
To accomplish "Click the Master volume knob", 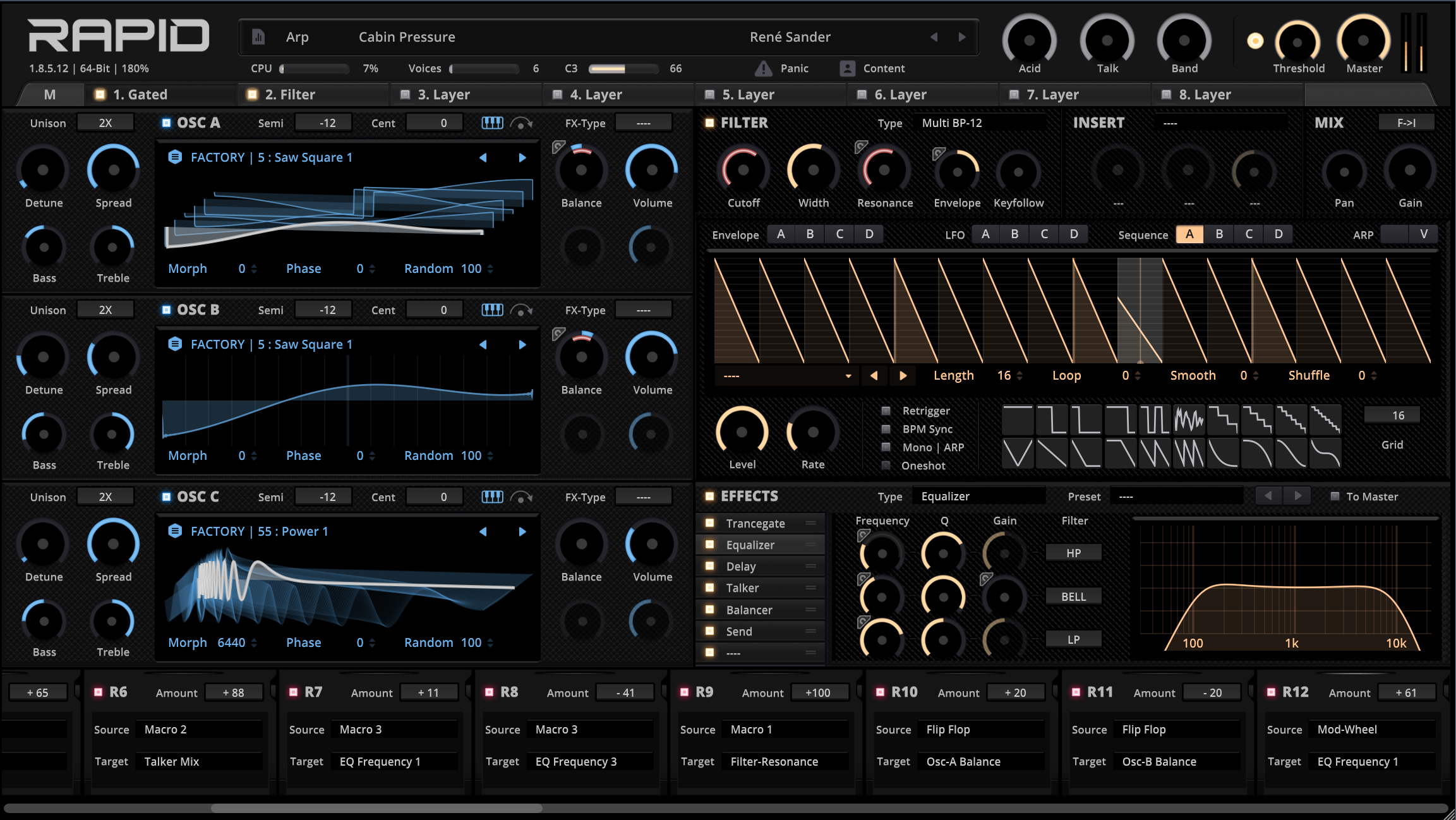I will pyautogui.click(x=1363, y=40).
